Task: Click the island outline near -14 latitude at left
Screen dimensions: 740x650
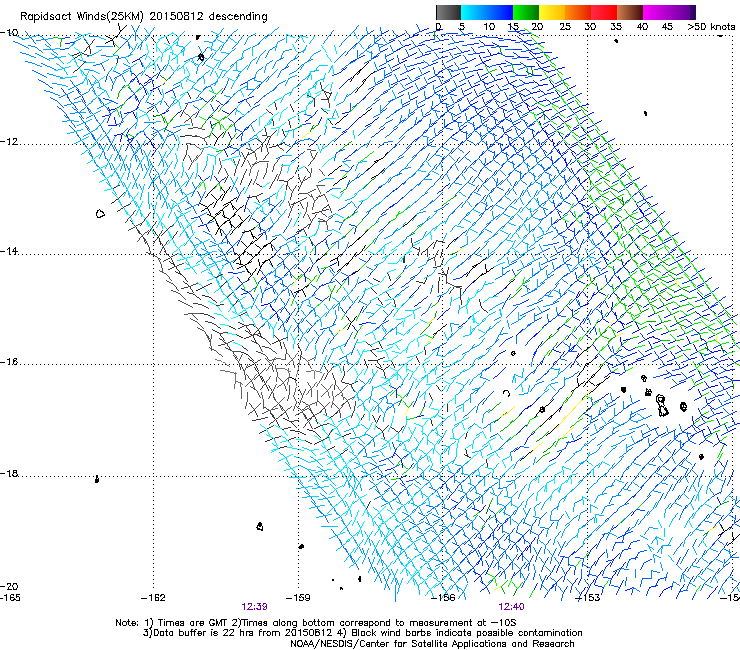Action: click(x=100, y=214)
